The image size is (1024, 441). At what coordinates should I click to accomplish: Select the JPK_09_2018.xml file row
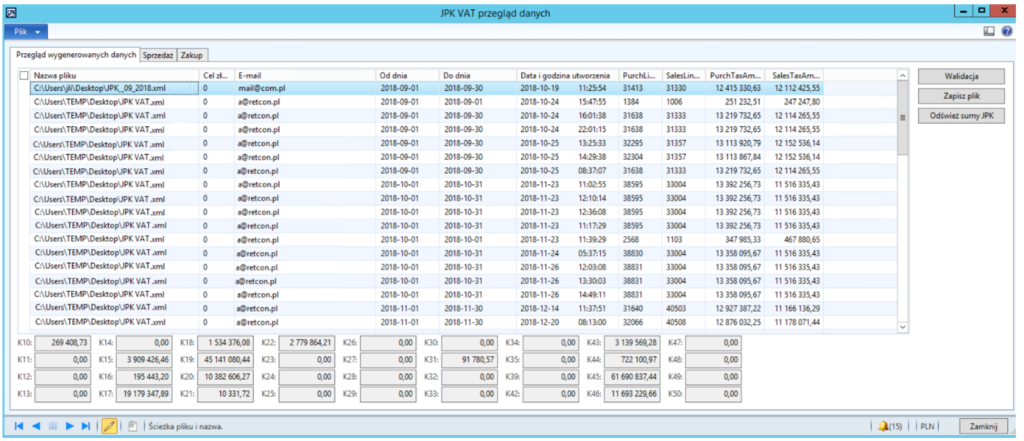click(100, 88)
